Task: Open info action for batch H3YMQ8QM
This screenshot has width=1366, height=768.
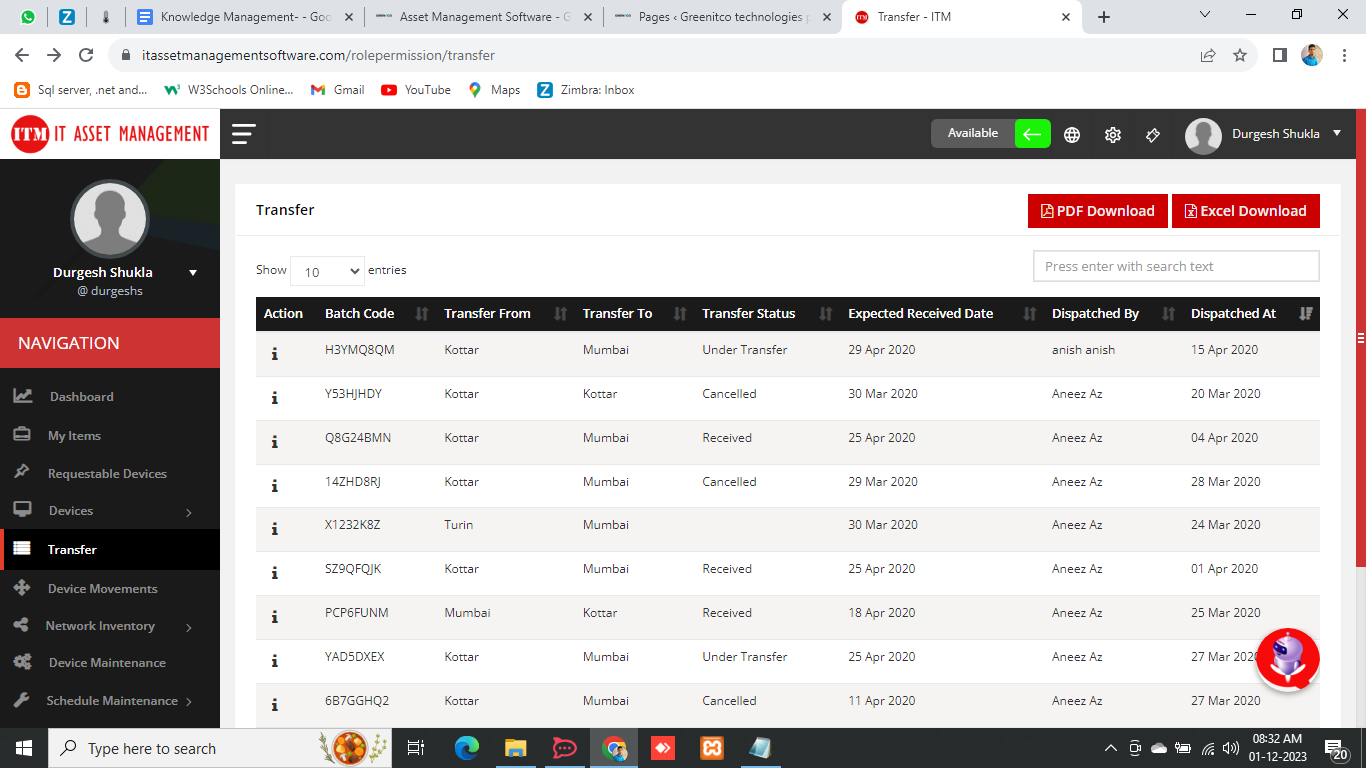Action: point(274,354)
